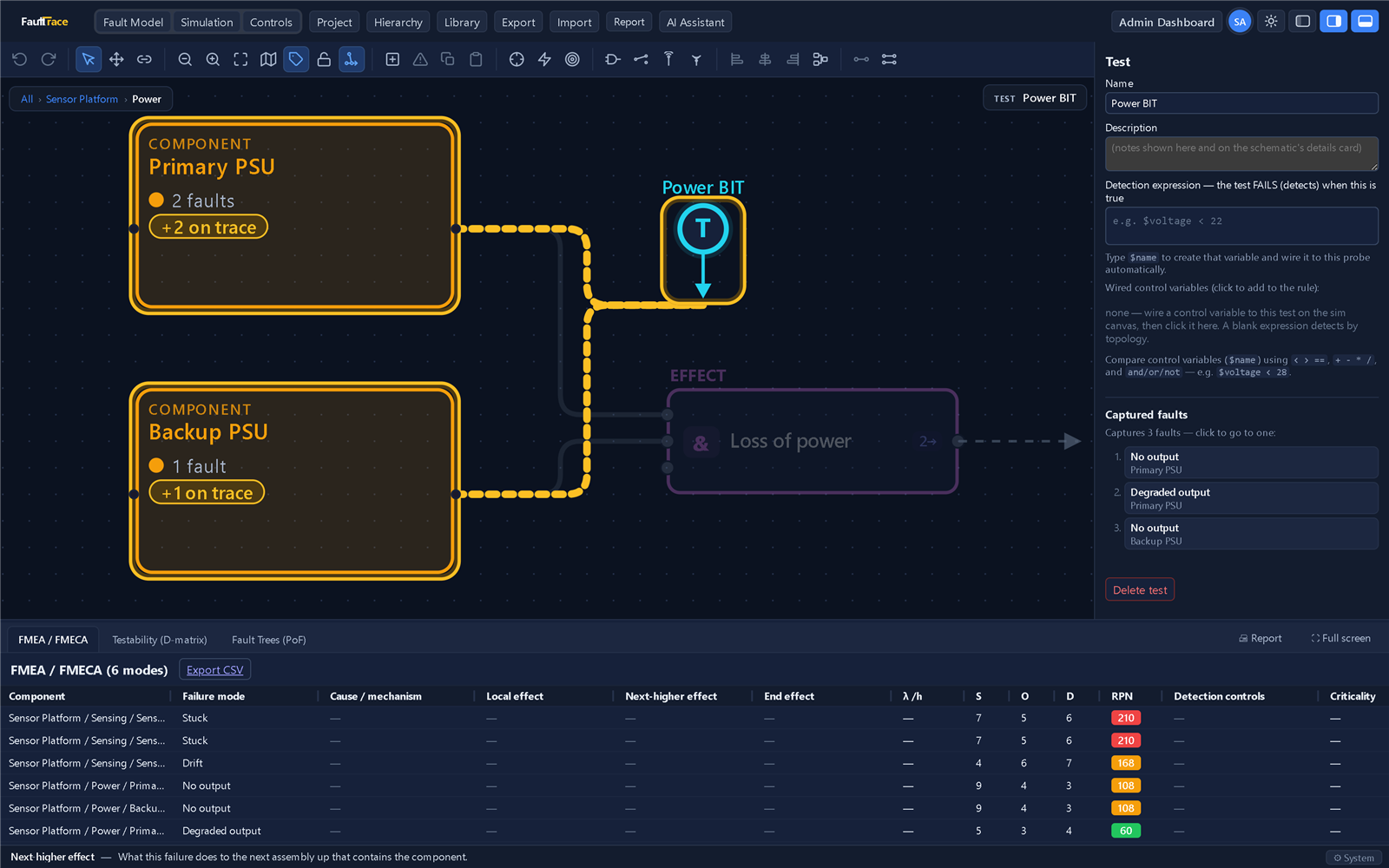
Task: Click the warning triangle fault icon
Action: 420,59
